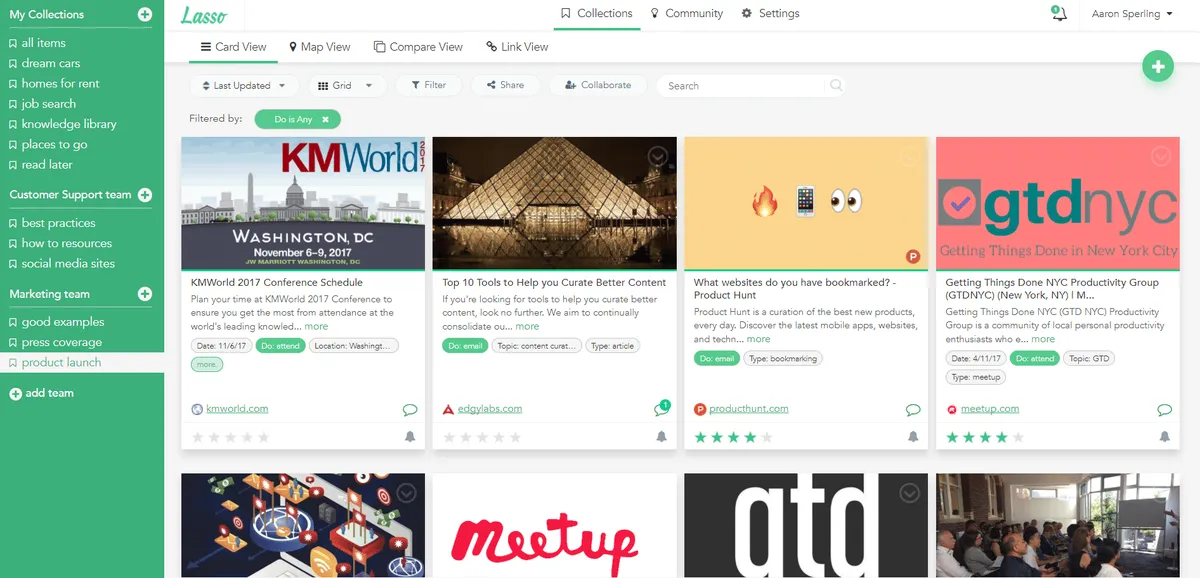
Task: Click the green add item plus button
Action: (x=1158, y=67)
